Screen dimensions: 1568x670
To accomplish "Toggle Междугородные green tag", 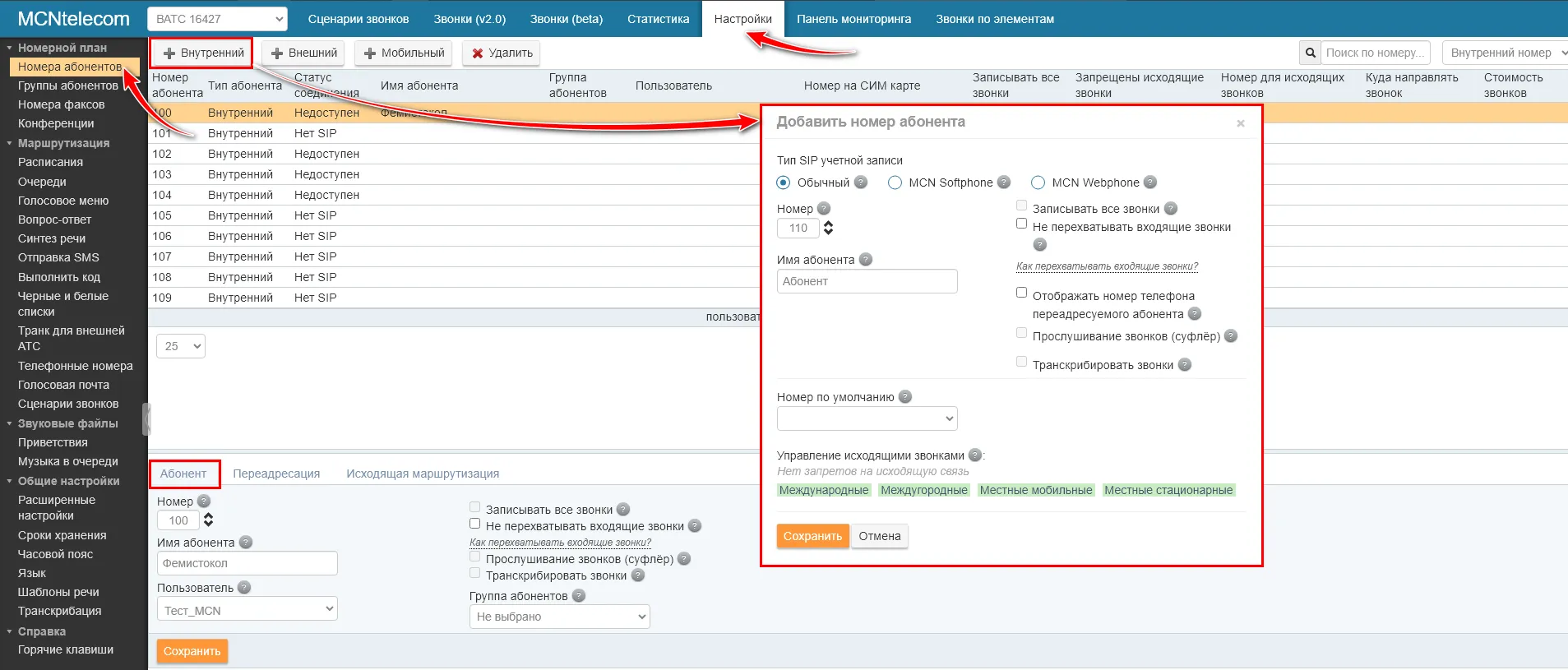I will point(924,490).
